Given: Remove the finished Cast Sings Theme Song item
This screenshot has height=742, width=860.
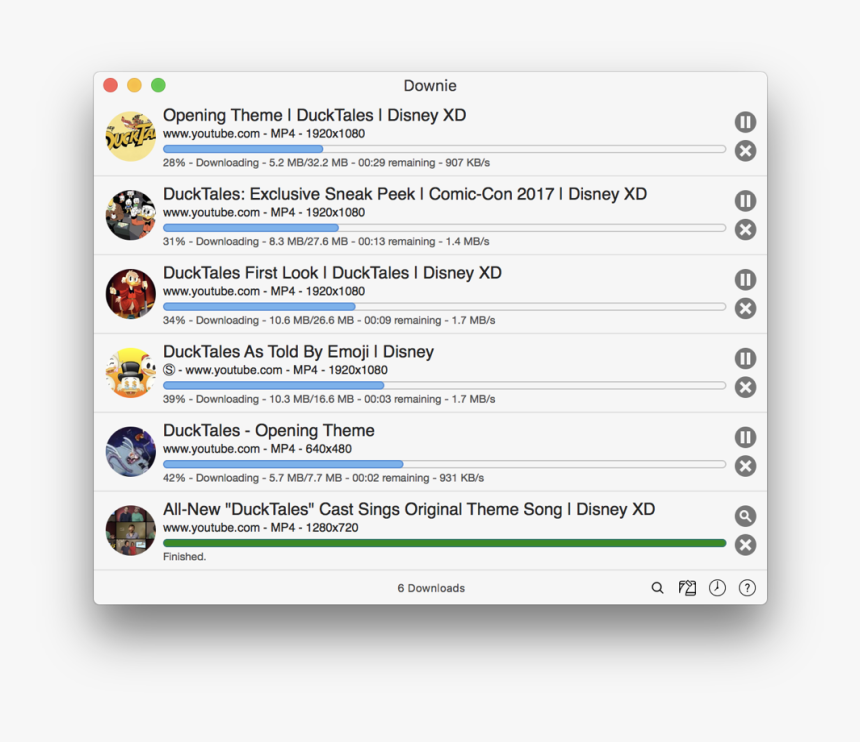Looking at the screenshot, I should [745, 545].
